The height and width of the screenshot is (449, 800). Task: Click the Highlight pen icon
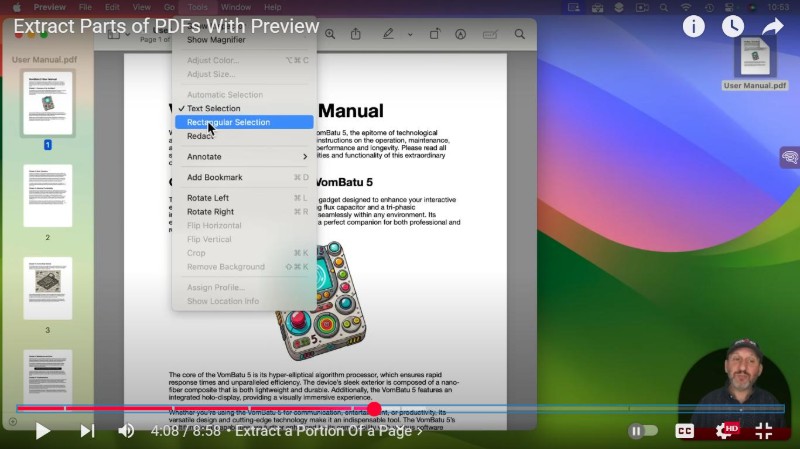[x=388, y=34]
